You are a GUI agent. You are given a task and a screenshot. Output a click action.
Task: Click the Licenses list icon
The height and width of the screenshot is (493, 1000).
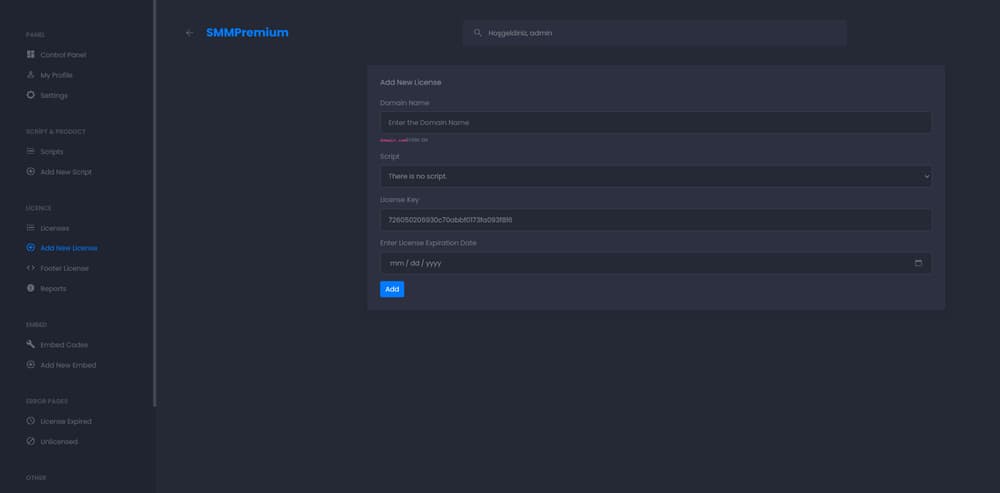tap(31, 228)
